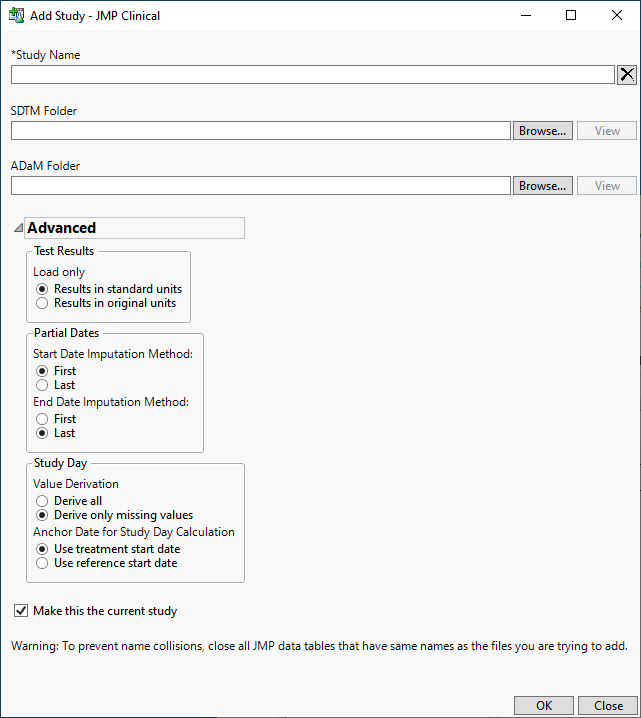Choose First for Start Date Imputation Method

(x=42, y=371)
